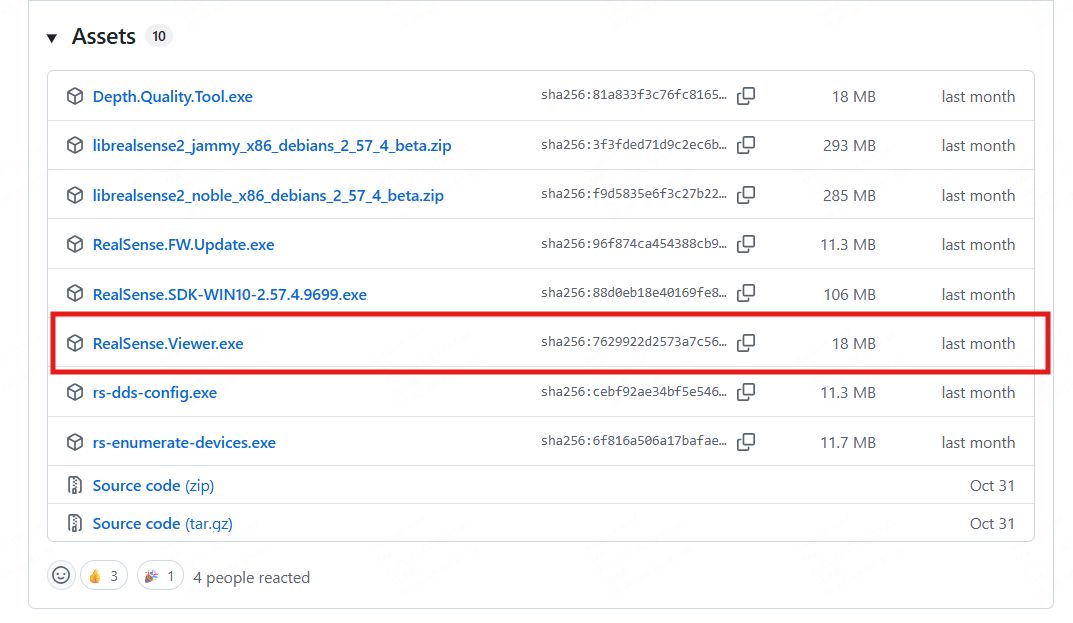Copy sha256 hash for RealSense.FW.Update.exe
Screen dimensions: 1073x623
(746, 244)
